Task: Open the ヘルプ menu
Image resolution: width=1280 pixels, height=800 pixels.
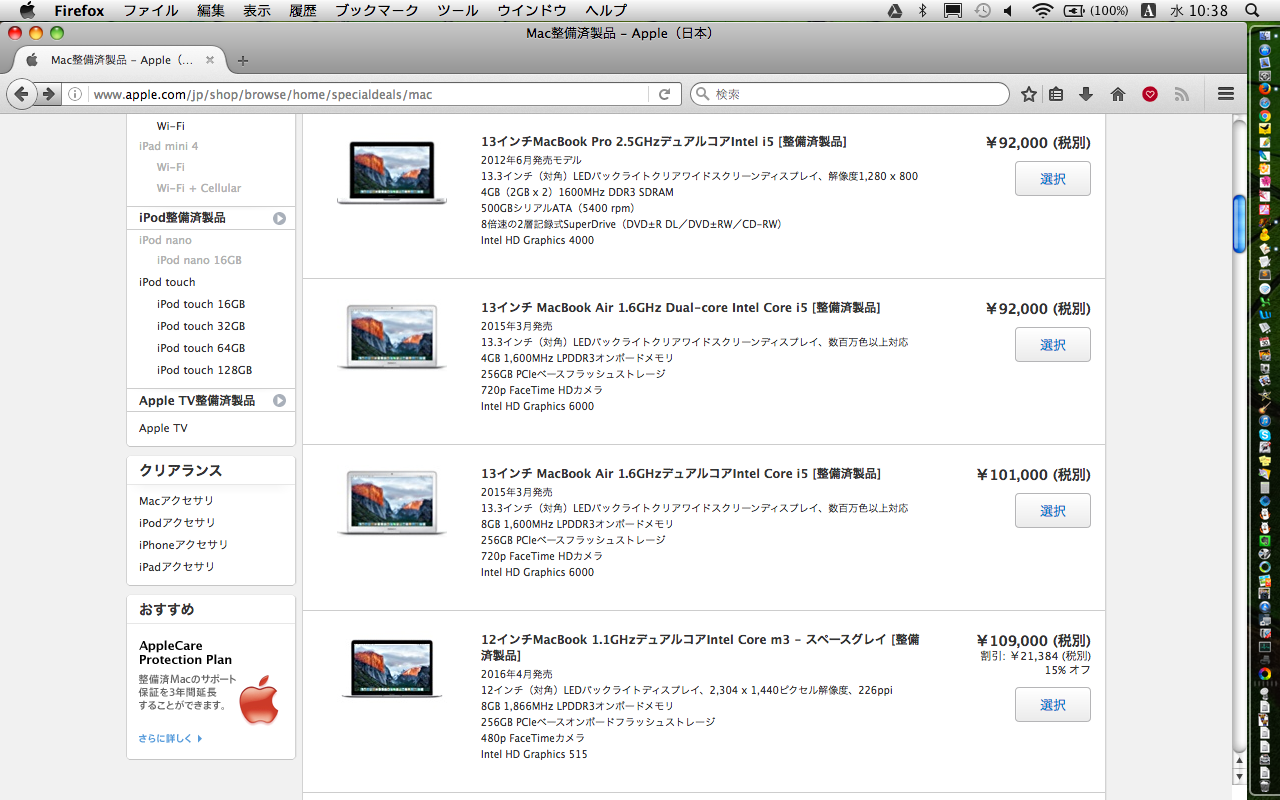Action: [606, 11]
